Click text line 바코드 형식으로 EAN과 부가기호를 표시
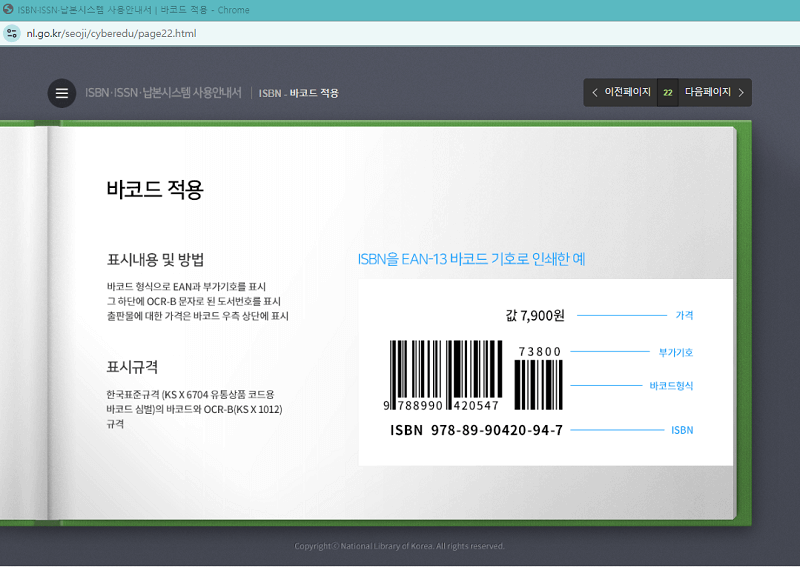The image size is (800, 567). tap(186, 286)
